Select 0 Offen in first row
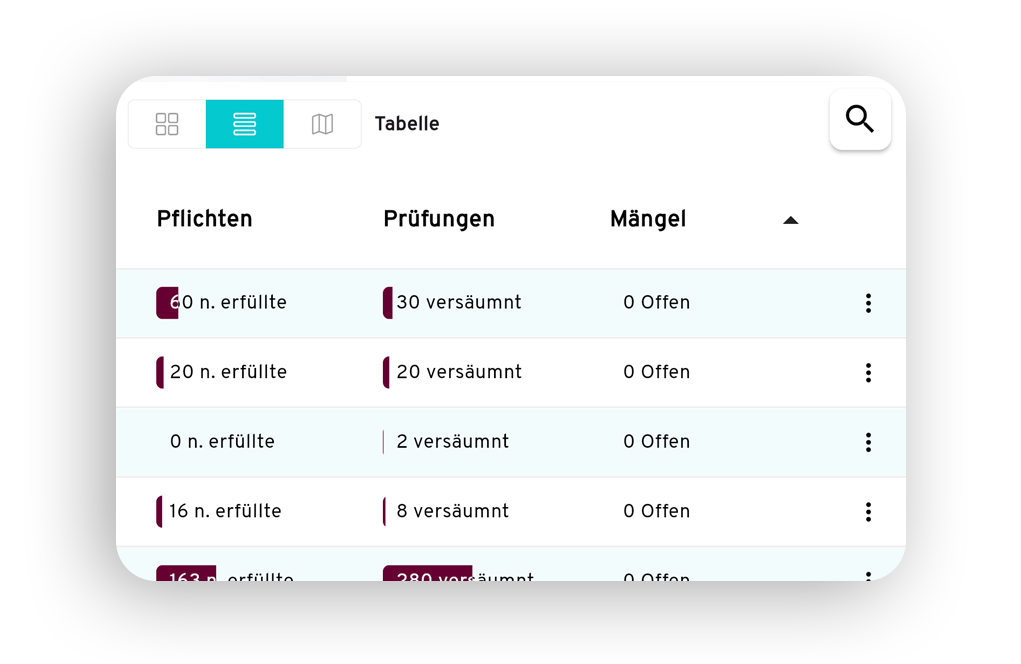 coord(656,303)
